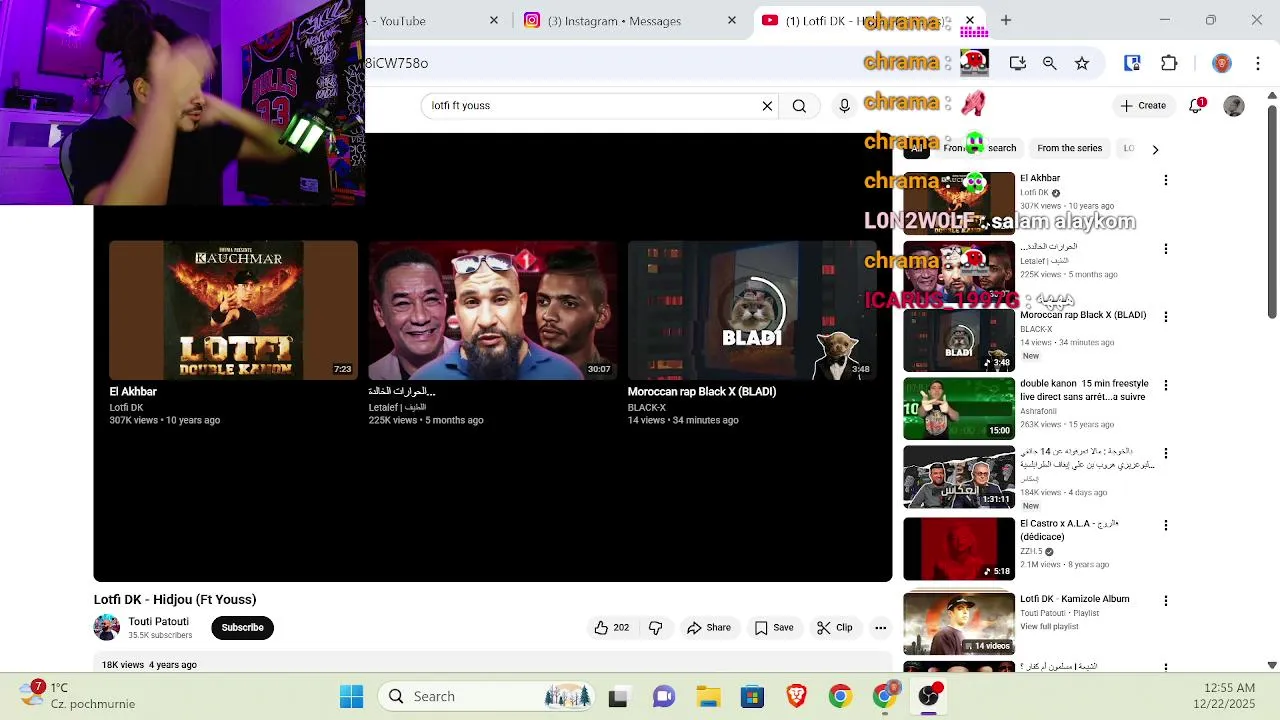Open BLACK-X channel under Moroccan rap endscreen
Screen dimensions: 1280x720
[x=646, y=408]
